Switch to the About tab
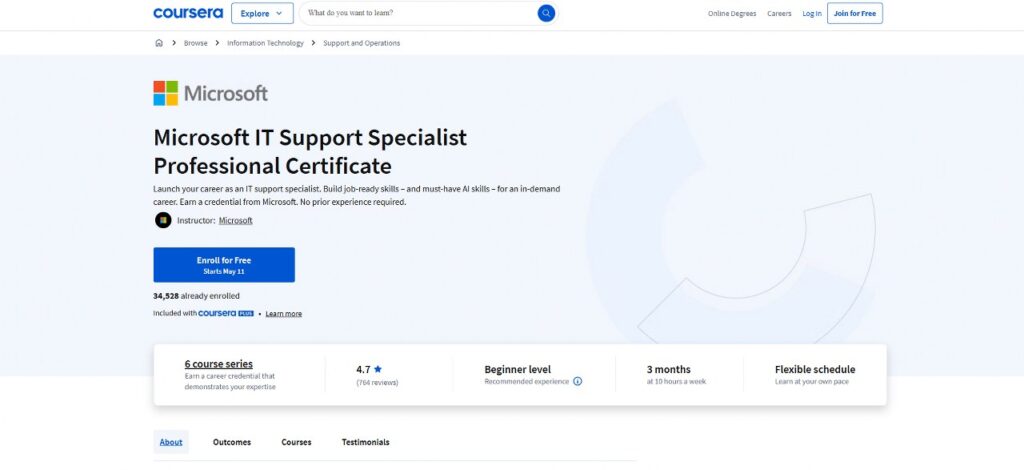 point(171,442)
